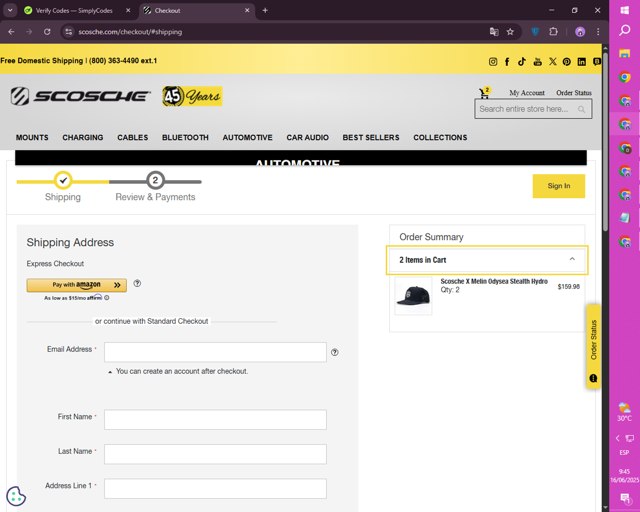Click the Scosche logo
Viewport: 640px width, 512px height.
click(80, 96)
